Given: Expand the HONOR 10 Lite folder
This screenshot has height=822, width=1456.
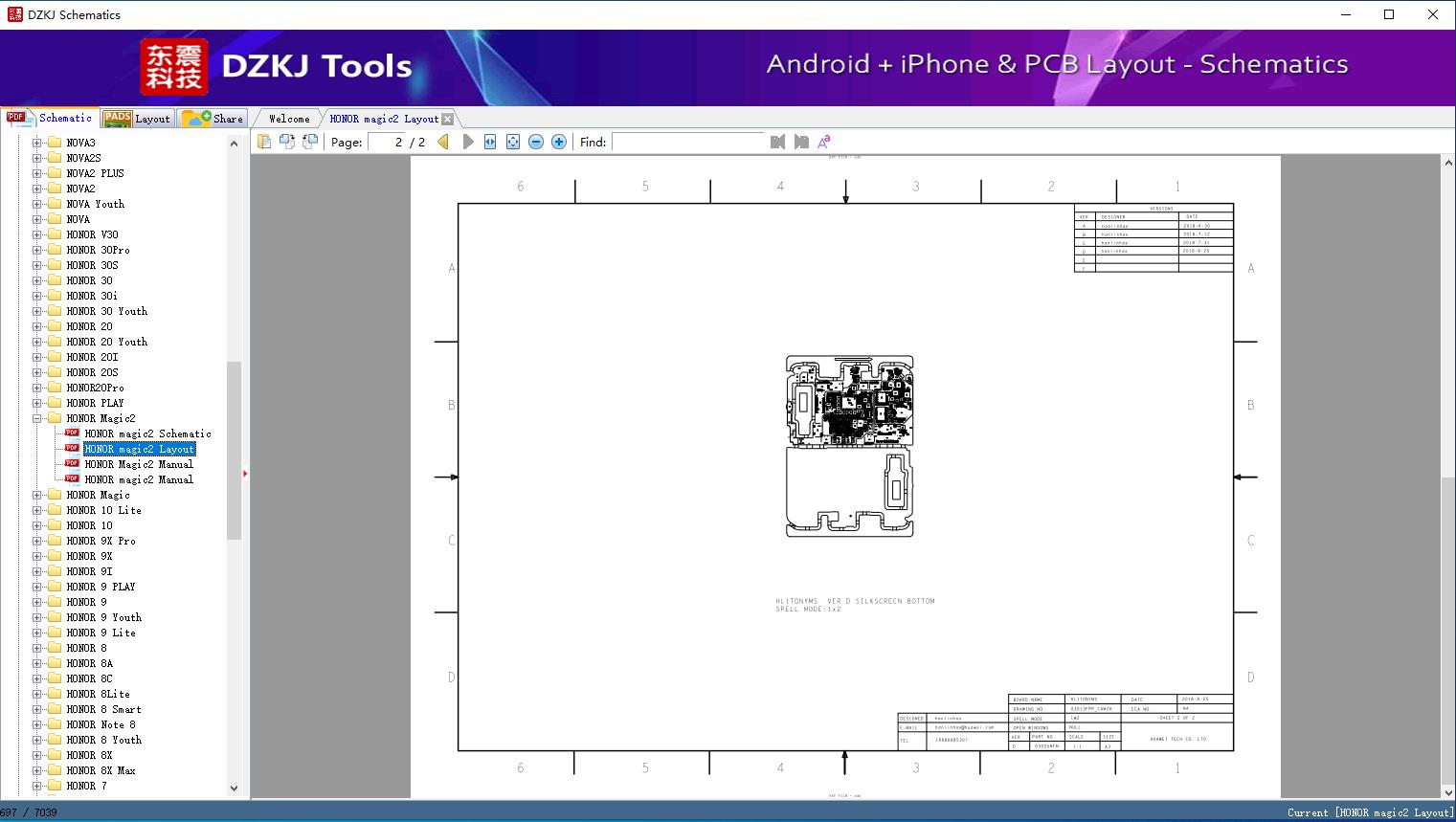Looking at the screenshot, I should pyautogui.click(x=37, y=510).
